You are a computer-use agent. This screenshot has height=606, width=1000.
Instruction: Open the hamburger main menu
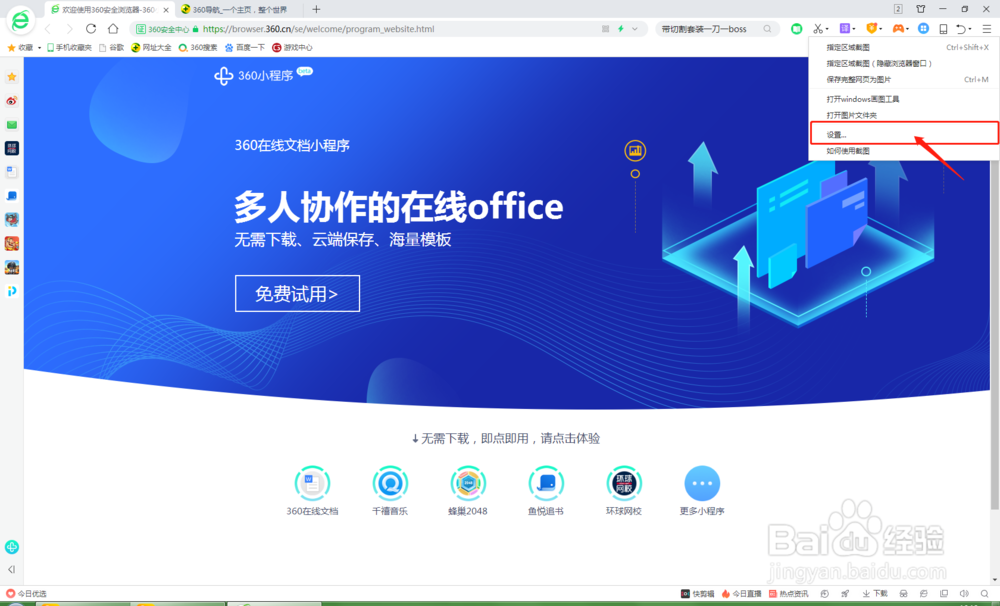click(x=987, y=29)
